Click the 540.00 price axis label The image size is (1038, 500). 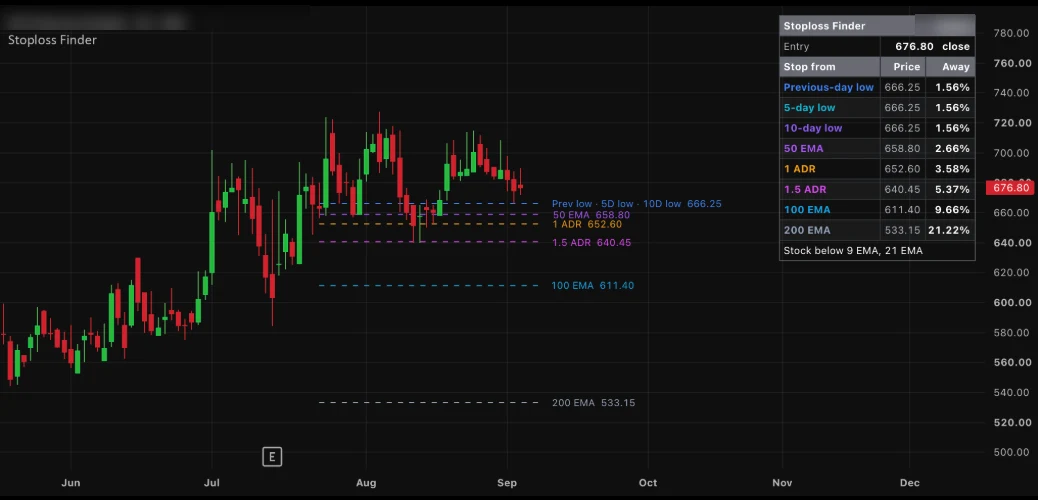(x=1013, y=392)
